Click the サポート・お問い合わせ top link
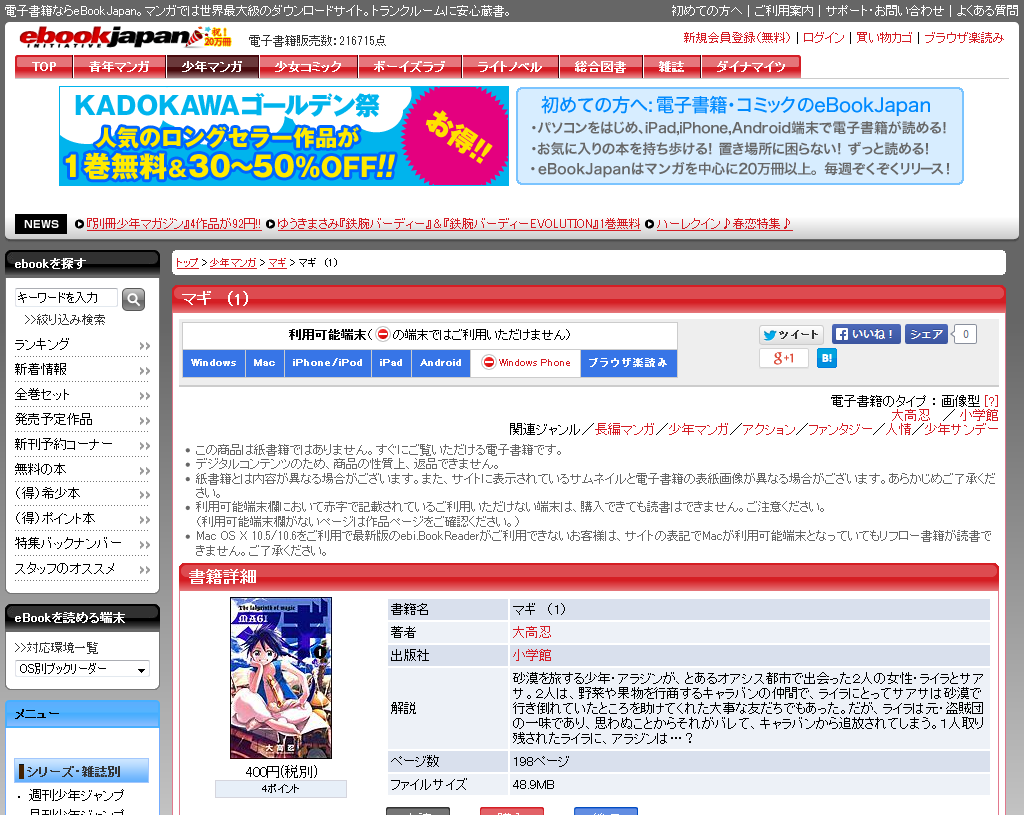This screenshot has width=1024, height=815. 884,10
